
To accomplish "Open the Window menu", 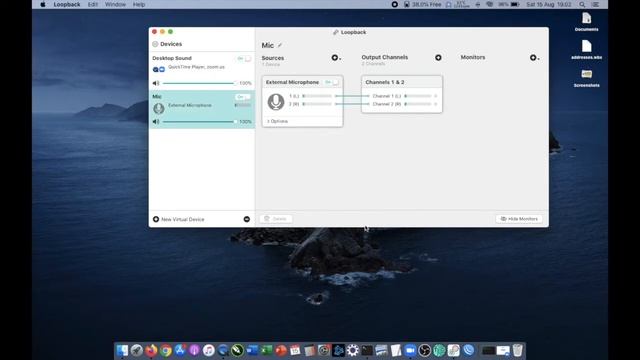I will pyautogui.click(x=115, y=4).
